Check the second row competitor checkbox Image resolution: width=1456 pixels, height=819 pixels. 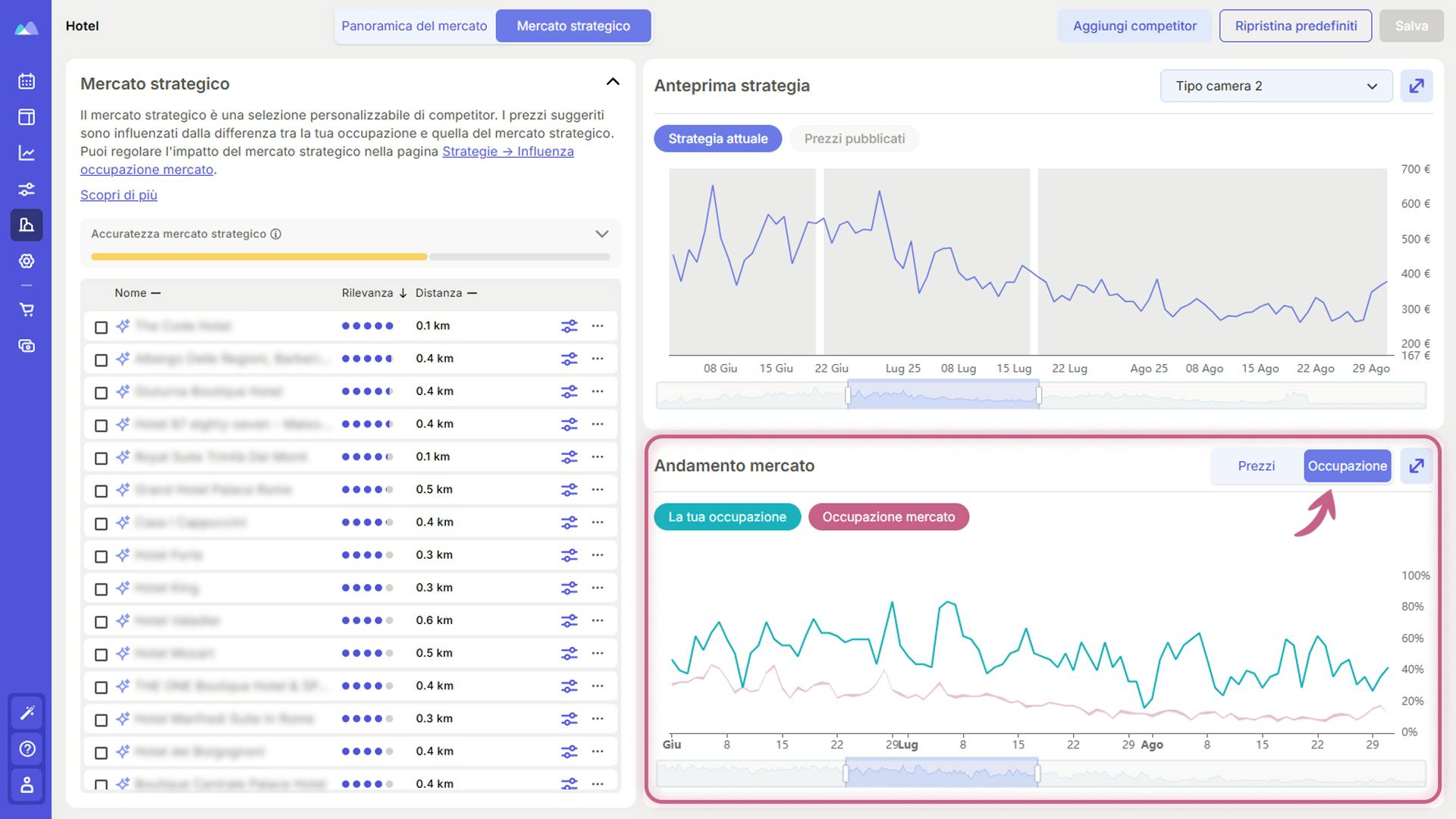101,360
